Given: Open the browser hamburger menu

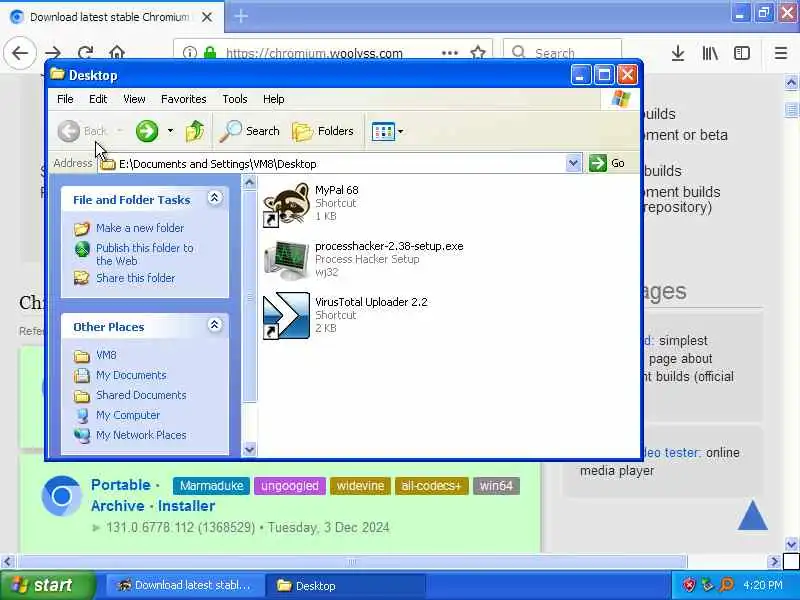Looking at the screenshot, I should [x=781, y=53].
